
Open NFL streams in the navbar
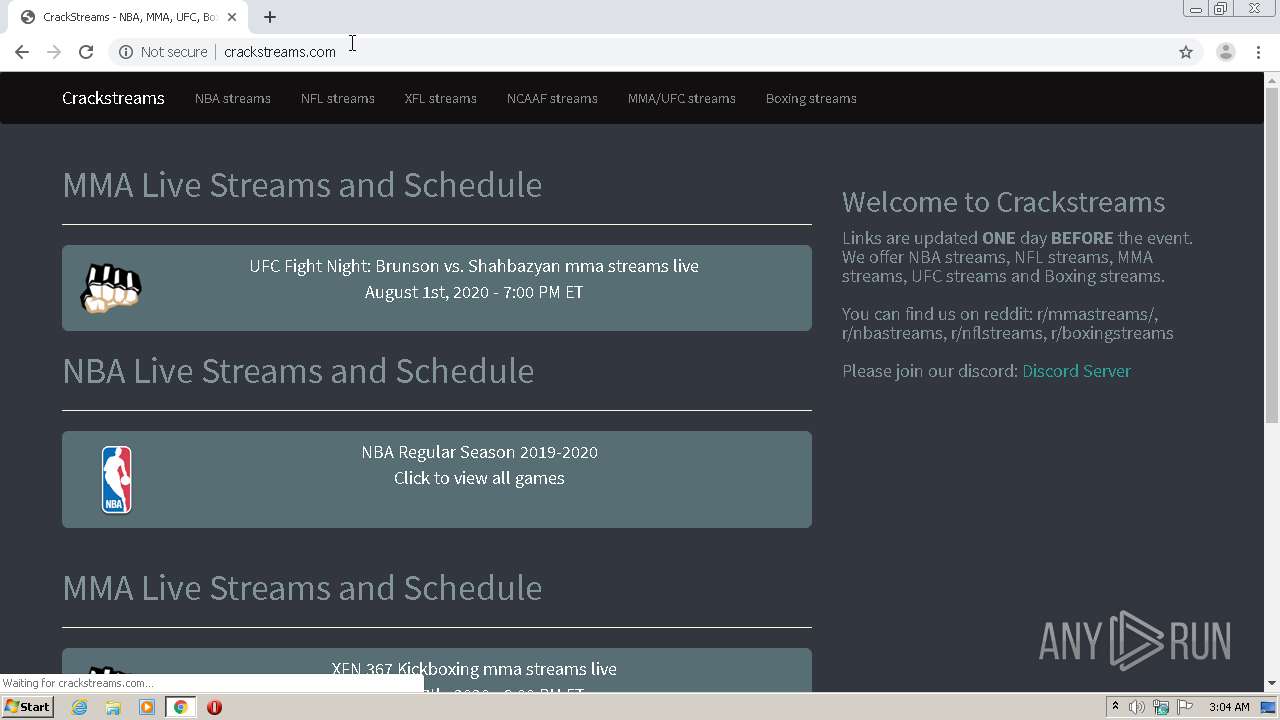[x=338, y=98]
